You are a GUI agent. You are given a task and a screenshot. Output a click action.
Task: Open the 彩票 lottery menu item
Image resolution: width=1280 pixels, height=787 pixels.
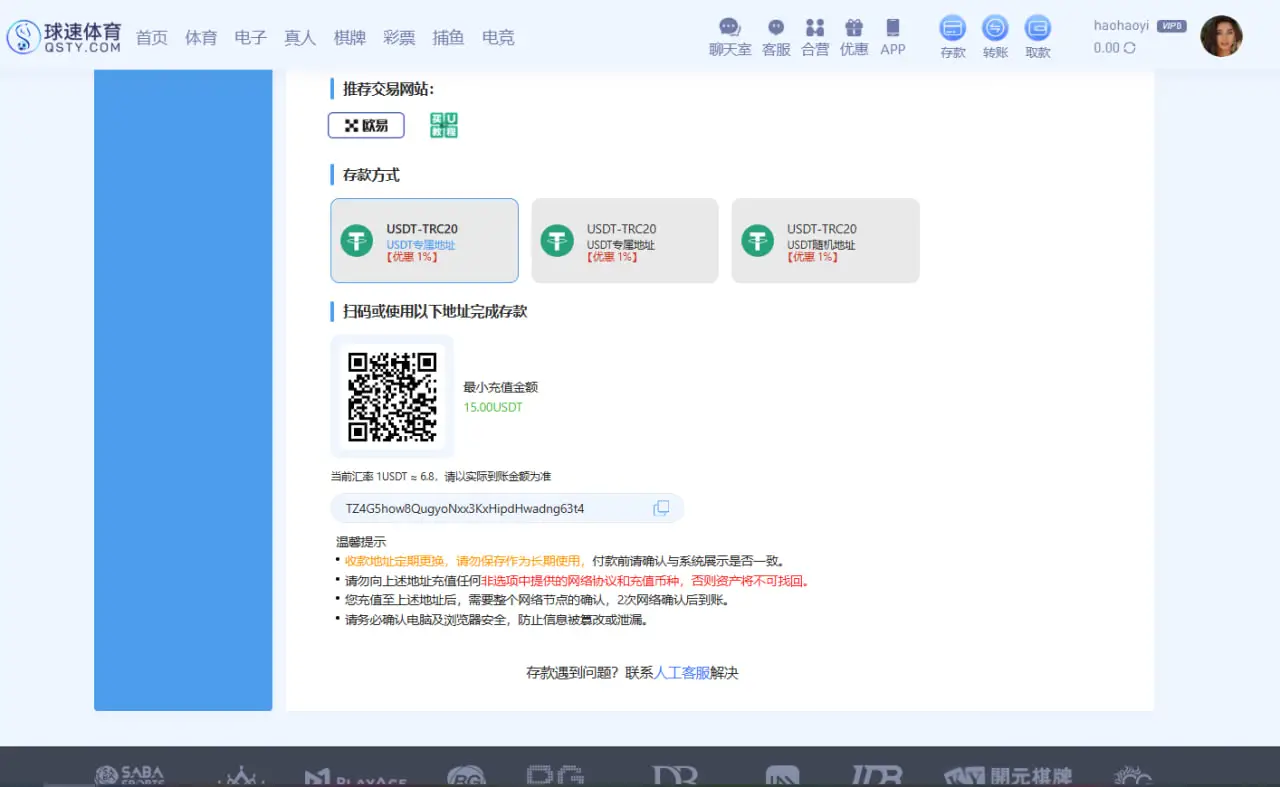coord(400,37)
